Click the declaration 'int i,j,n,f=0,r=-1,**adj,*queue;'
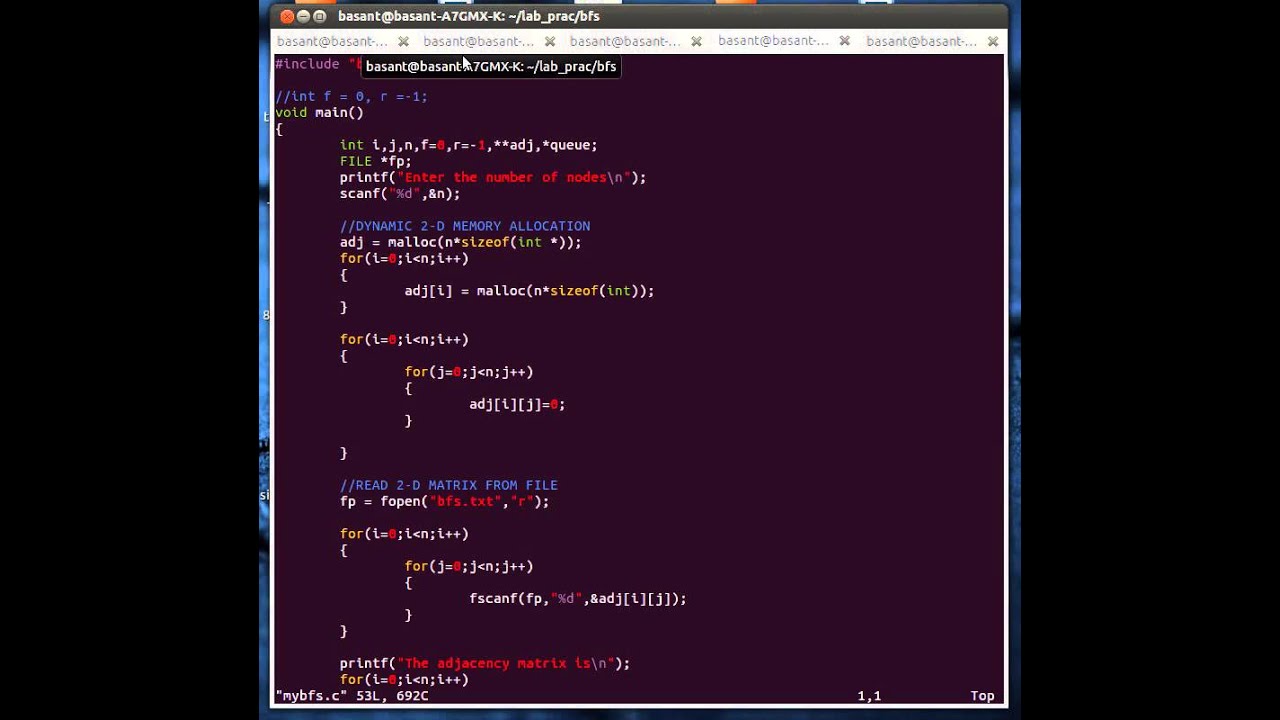 468,145
